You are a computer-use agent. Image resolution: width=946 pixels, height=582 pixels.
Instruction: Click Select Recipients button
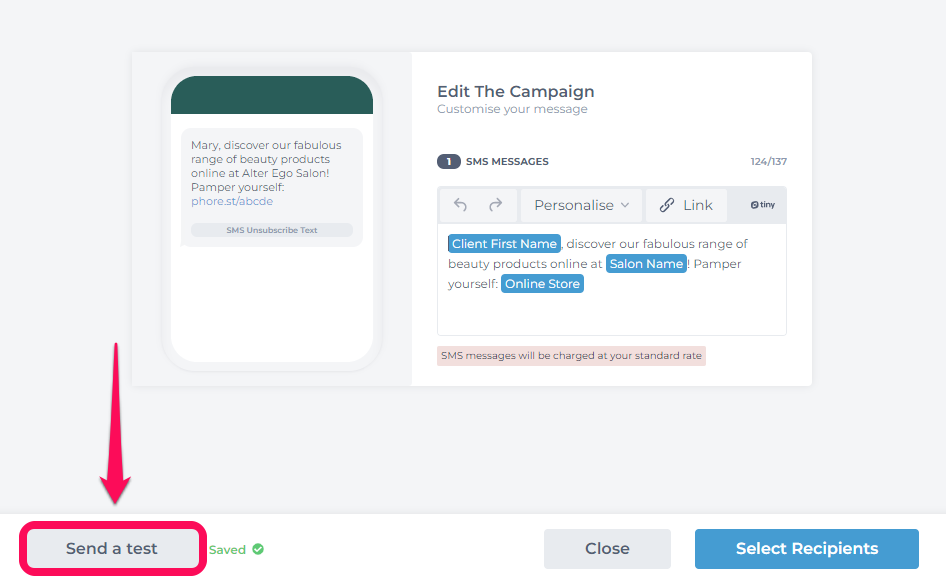(x=807, y=549)
